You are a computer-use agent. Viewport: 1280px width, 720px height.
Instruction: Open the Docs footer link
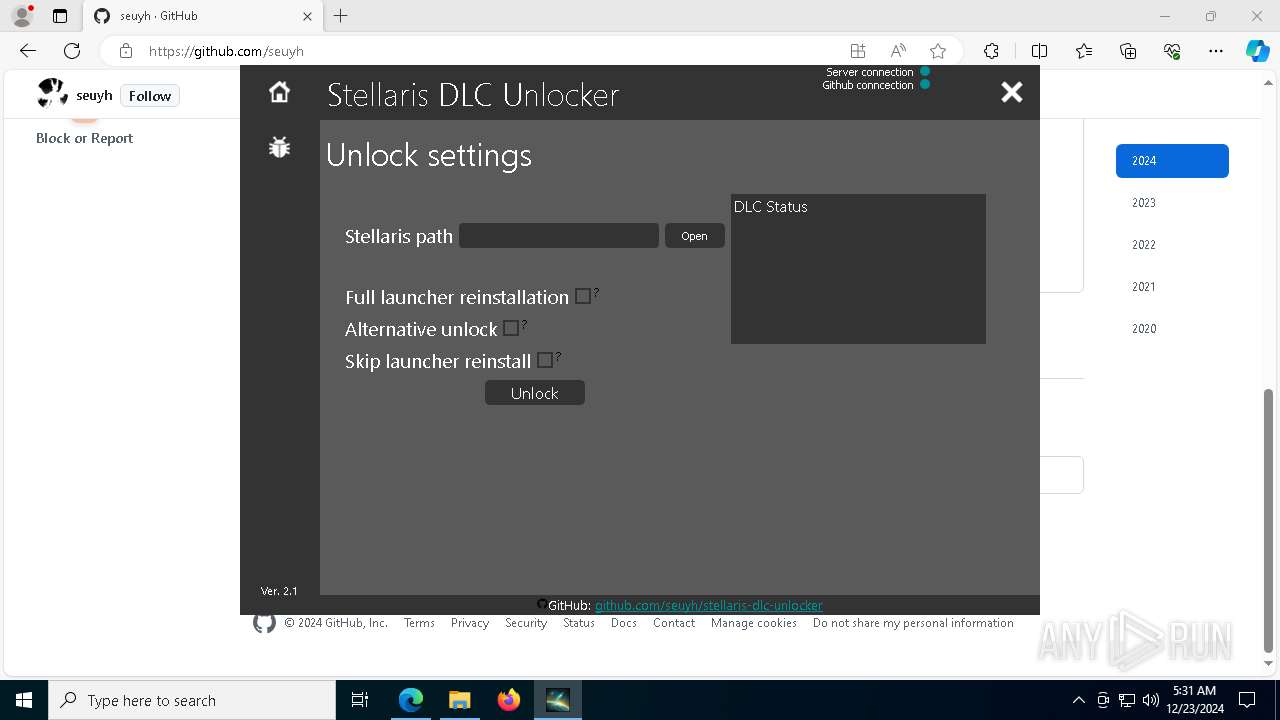tap(624, 623)
